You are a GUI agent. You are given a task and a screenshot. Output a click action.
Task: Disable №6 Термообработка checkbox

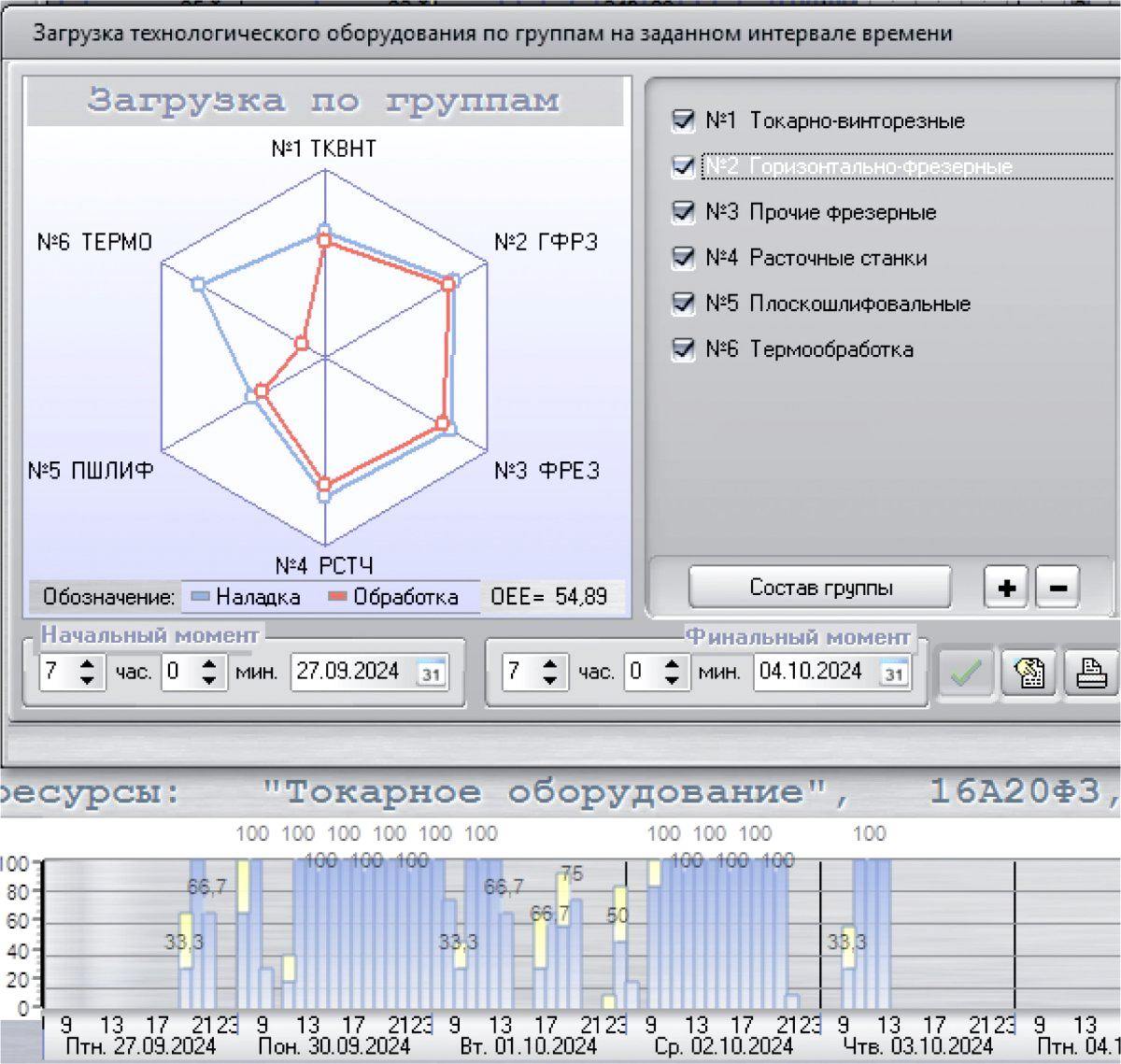click(x=684, y=349)
